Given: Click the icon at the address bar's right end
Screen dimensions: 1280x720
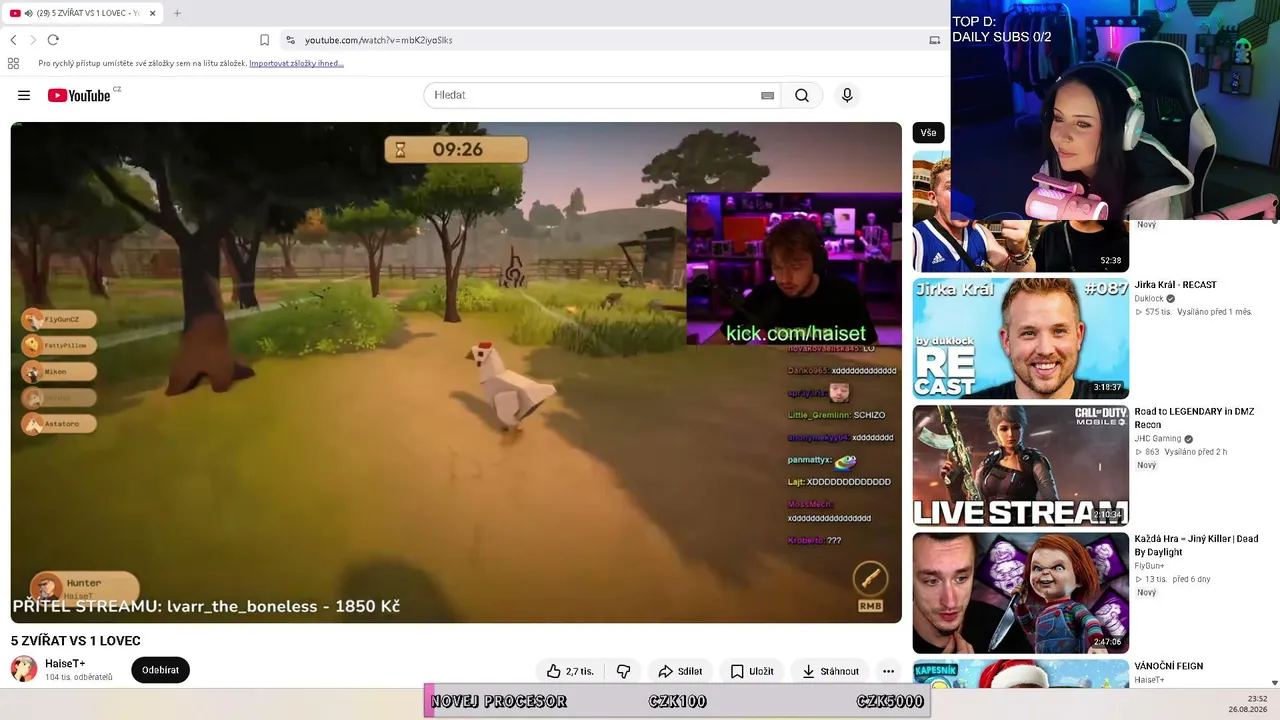Looking at the screenshot, I should [935, 40].
